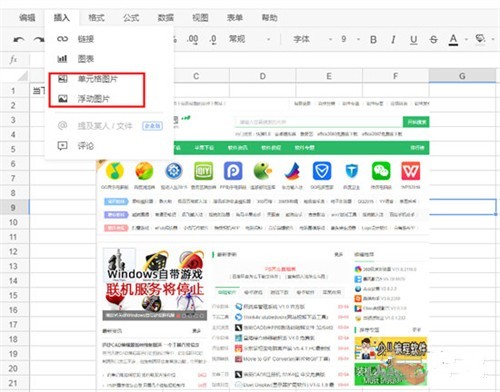Click the QQ Music icon in image
The height and width of the screenshot is (392, 500).
(115, 171)
